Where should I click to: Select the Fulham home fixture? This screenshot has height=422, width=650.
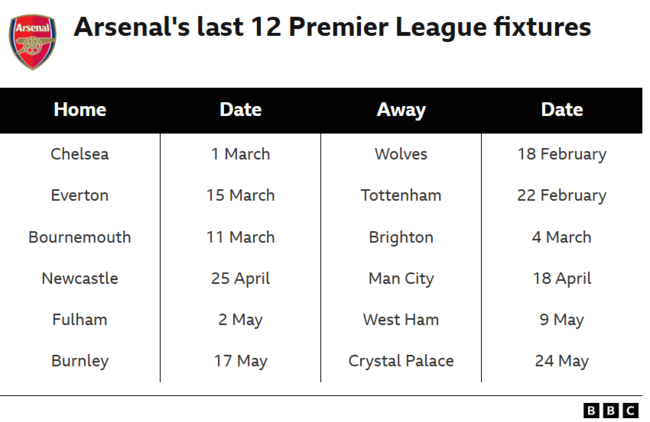(x=80, y=320)
